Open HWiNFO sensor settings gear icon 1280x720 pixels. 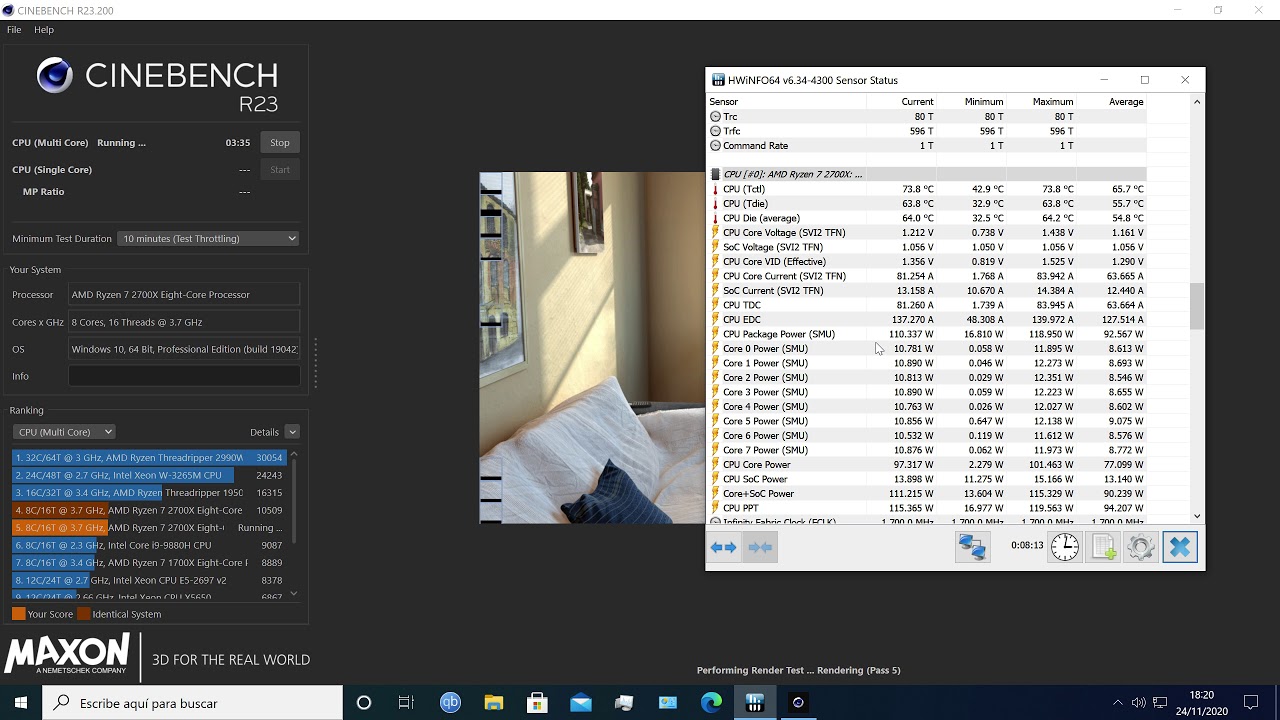(x=1141, y=547)
